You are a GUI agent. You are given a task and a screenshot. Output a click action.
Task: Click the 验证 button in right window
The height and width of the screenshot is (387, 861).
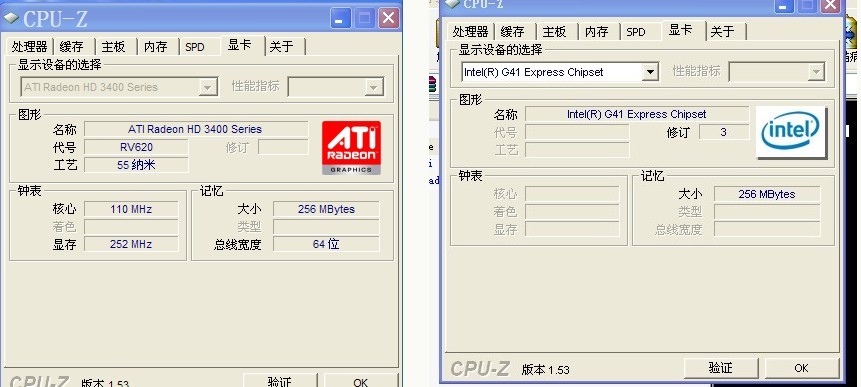(720, 368)
